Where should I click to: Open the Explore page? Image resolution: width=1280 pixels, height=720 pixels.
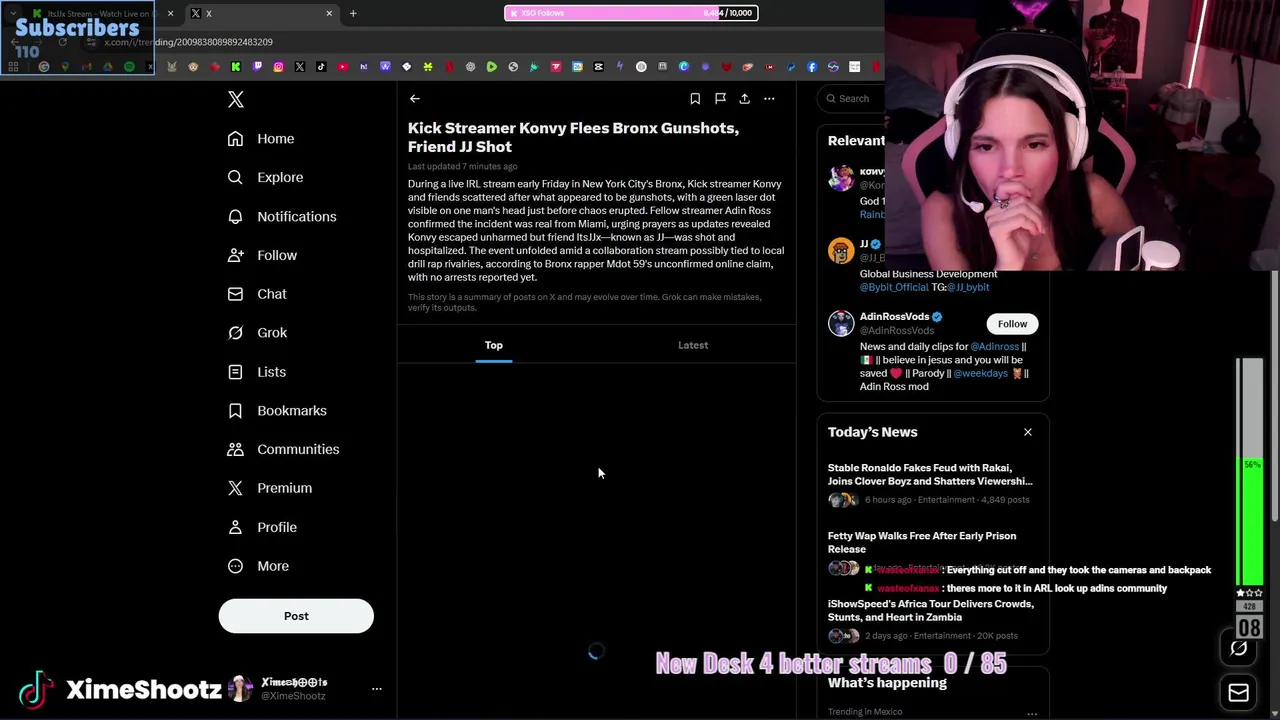click(265, 177)
